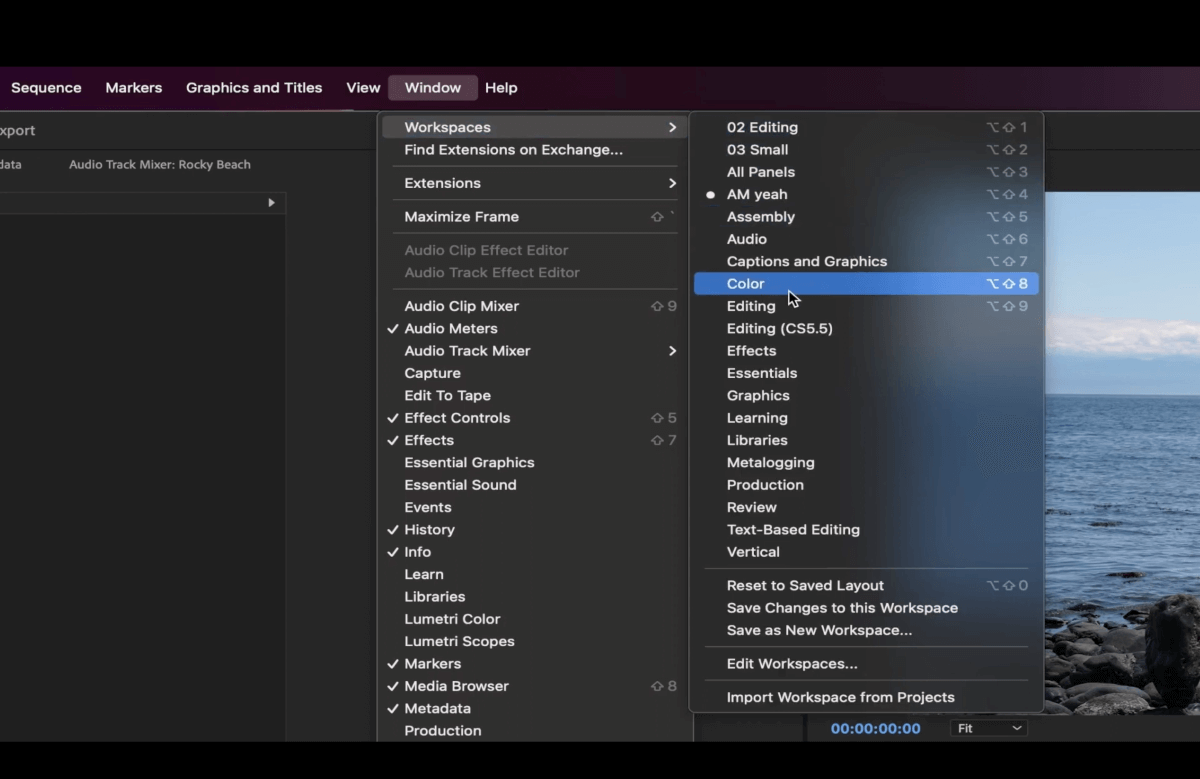Screen dimensions: 1200x779
Task: Switch to Captions and Graphics workspace
Action: pyautogui.click(x=866, y=261)
